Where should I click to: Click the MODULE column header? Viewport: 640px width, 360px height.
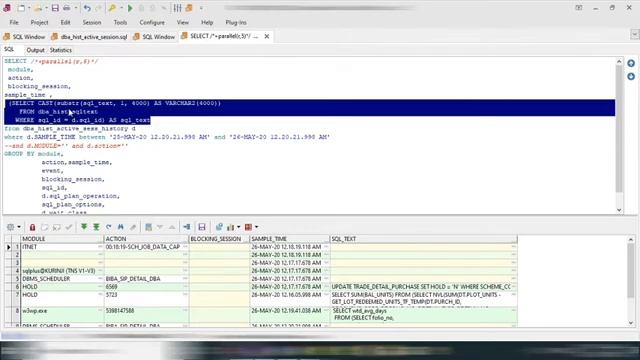tap(62, 239)
